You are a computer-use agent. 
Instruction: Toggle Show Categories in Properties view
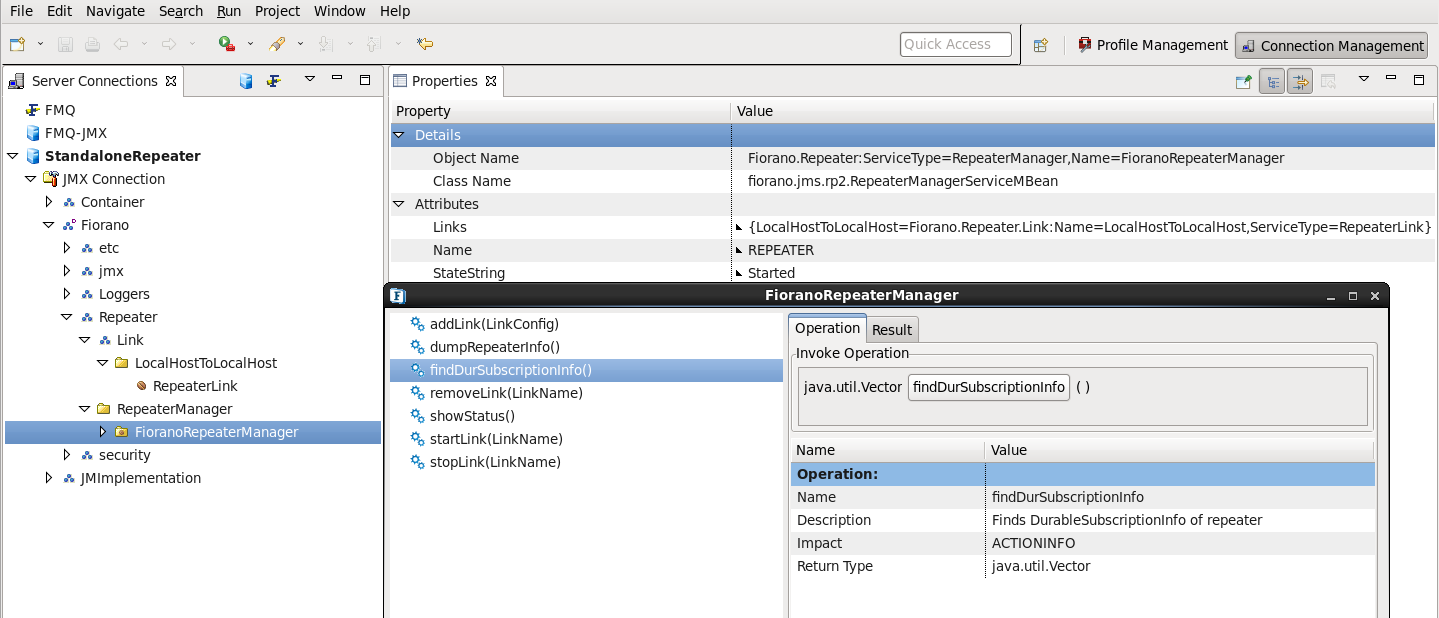[x=1272, y=82]
